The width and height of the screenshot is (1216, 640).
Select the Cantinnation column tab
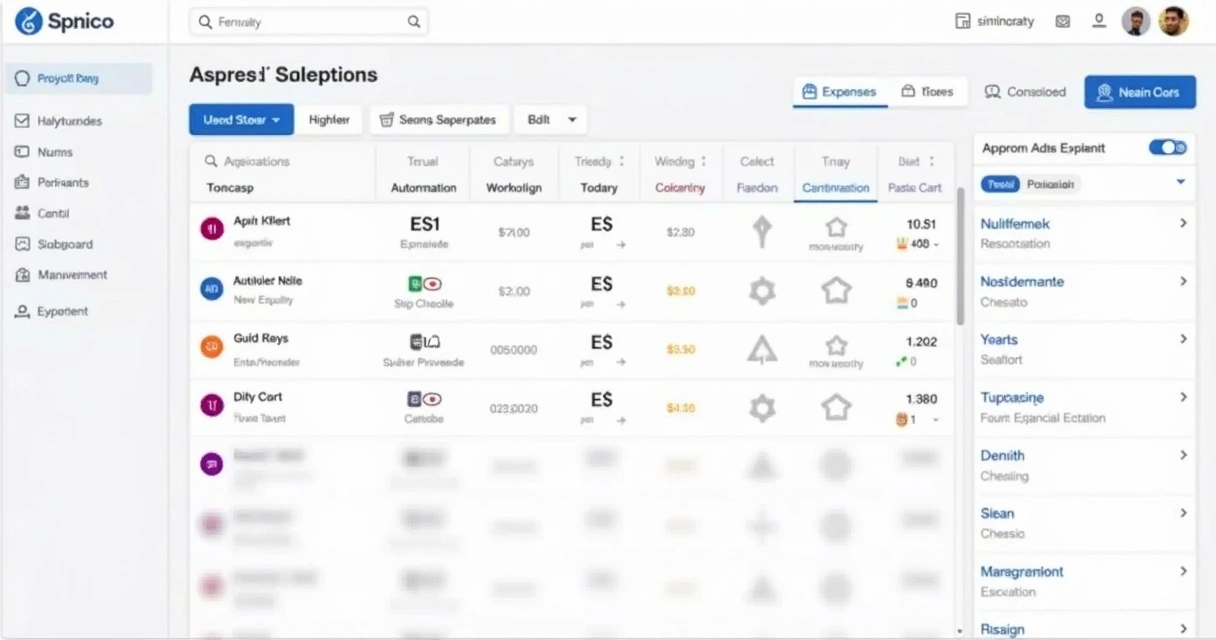836,188
